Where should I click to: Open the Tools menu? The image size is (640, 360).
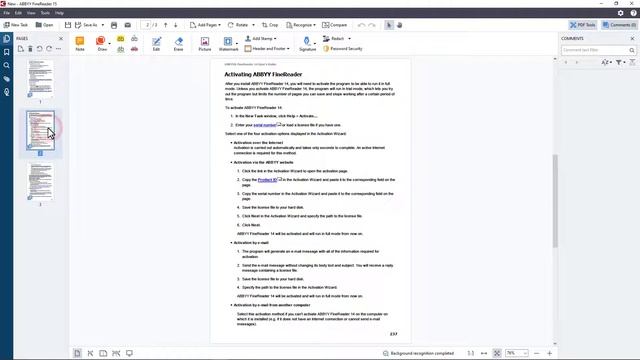(45, 13)
